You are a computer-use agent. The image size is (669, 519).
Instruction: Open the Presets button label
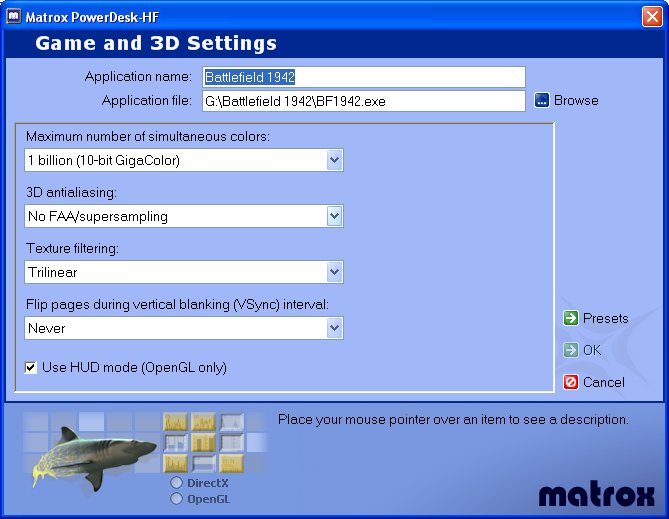point(605,318)
